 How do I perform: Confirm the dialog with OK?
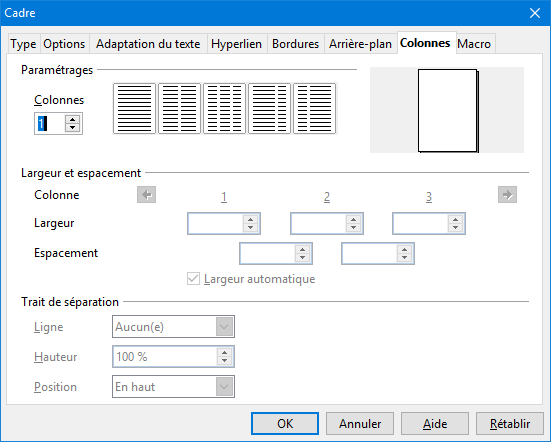(x=285, y=423)
